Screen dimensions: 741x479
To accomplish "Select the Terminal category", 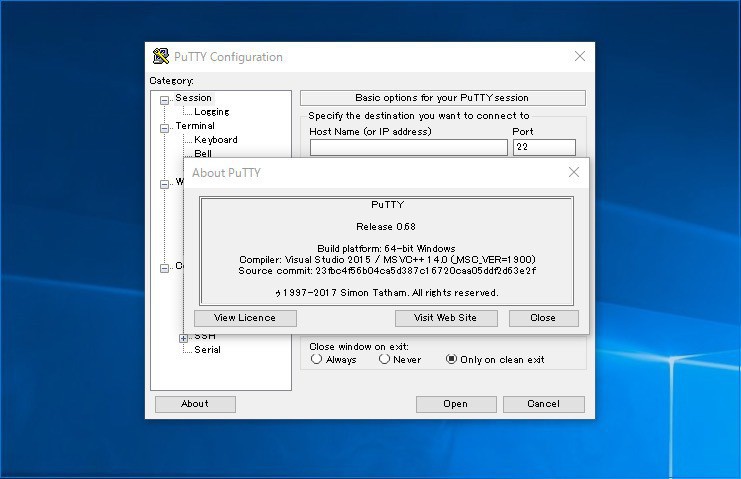I will [x=195, y=126].
